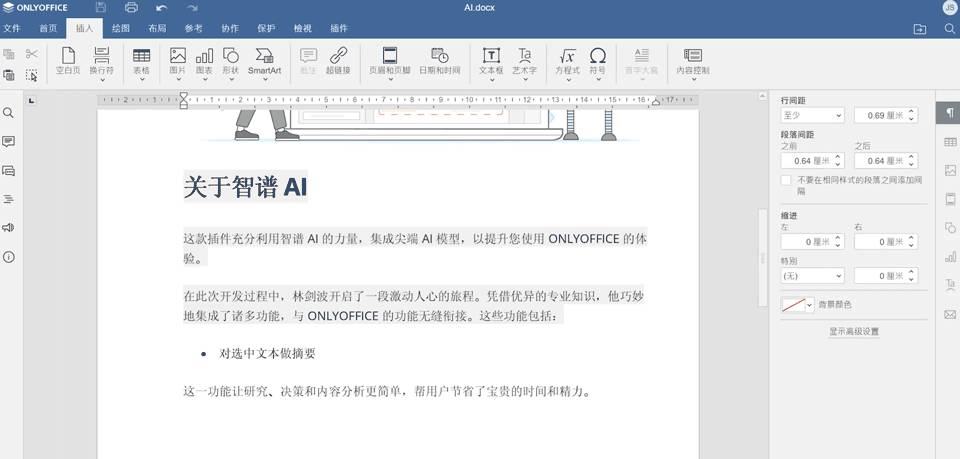Open the About info icon in left sidebar
The image size is (960, 459).
[x=9, y=257]
